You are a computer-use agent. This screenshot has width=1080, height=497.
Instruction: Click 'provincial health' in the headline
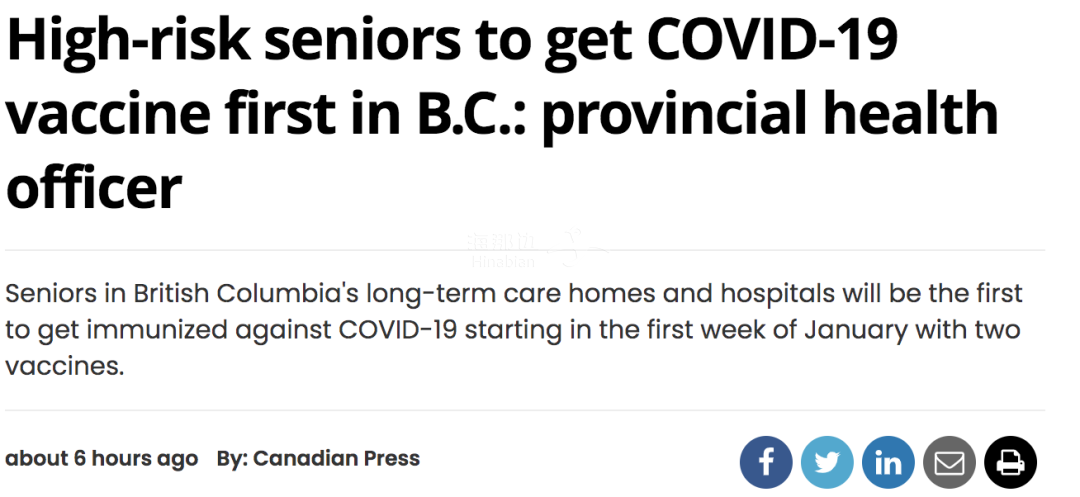(769, 114)
